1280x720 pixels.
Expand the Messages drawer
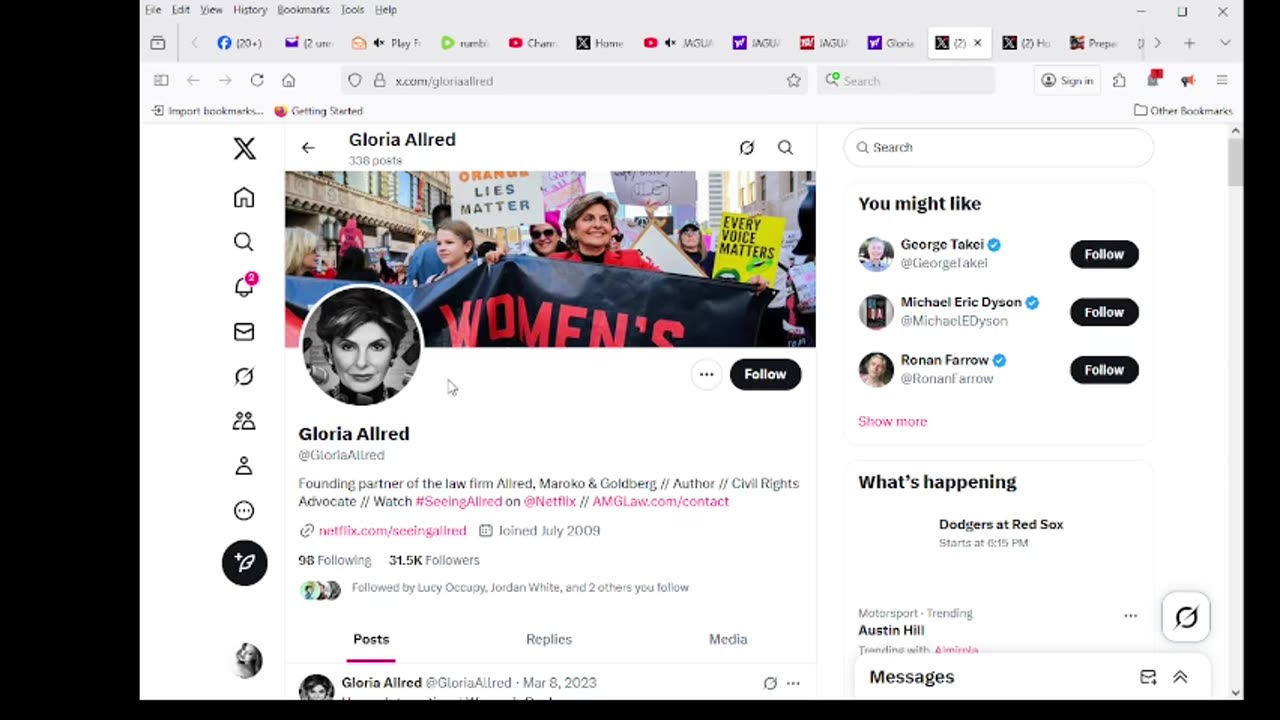point(1180,677)
